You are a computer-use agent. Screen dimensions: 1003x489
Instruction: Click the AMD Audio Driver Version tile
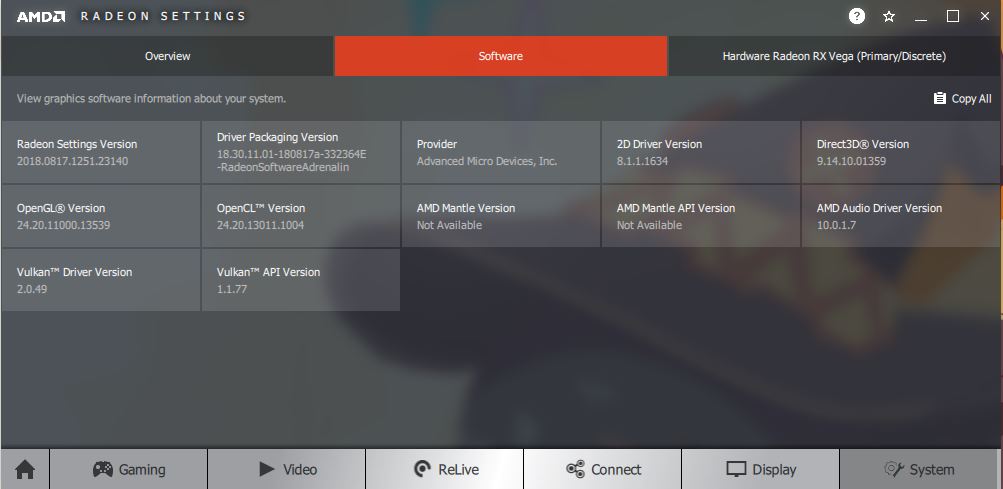coord(900,216)
